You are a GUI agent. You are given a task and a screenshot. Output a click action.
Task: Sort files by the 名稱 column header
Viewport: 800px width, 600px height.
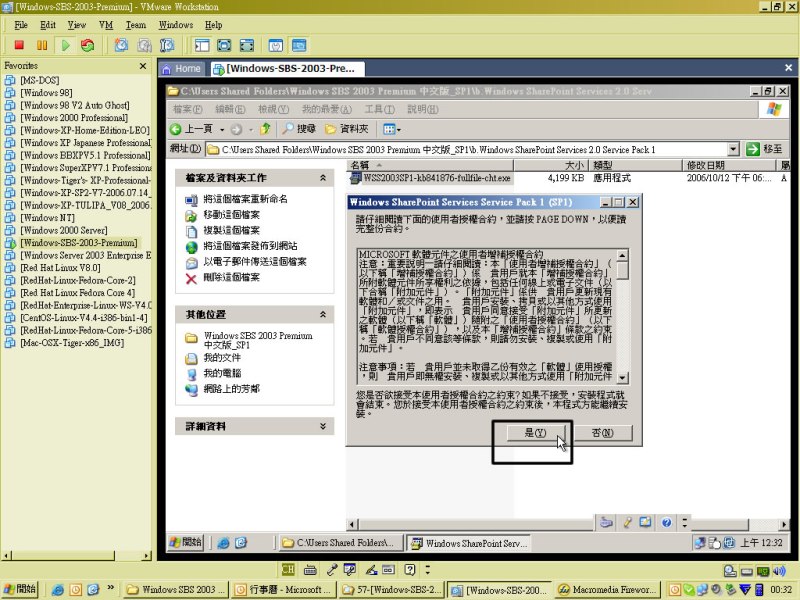coord(431,165)
